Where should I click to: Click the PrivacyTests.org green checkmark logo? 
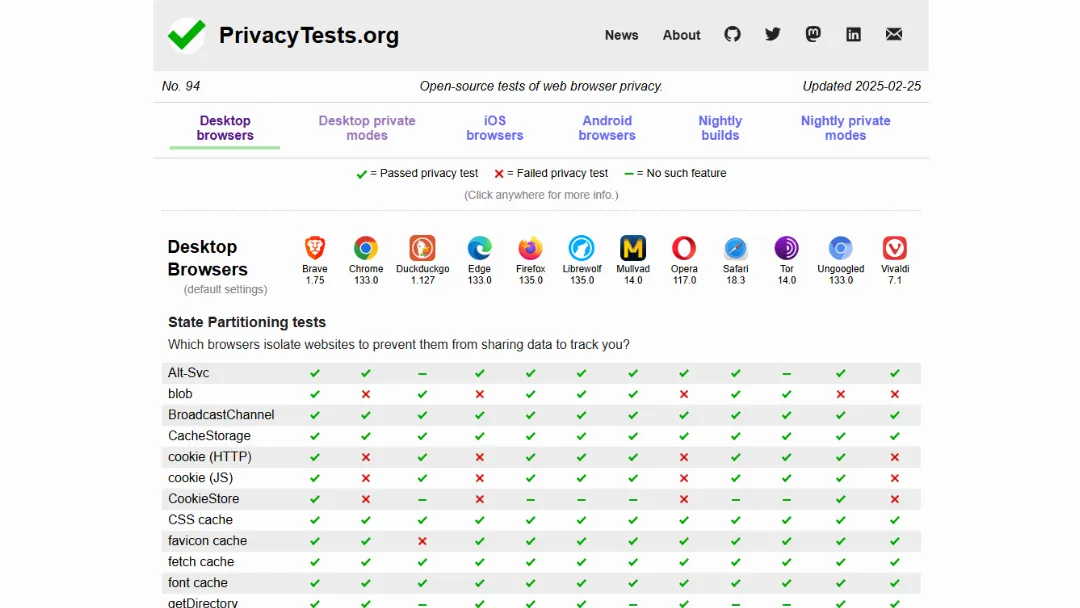(x=187, y=34)
